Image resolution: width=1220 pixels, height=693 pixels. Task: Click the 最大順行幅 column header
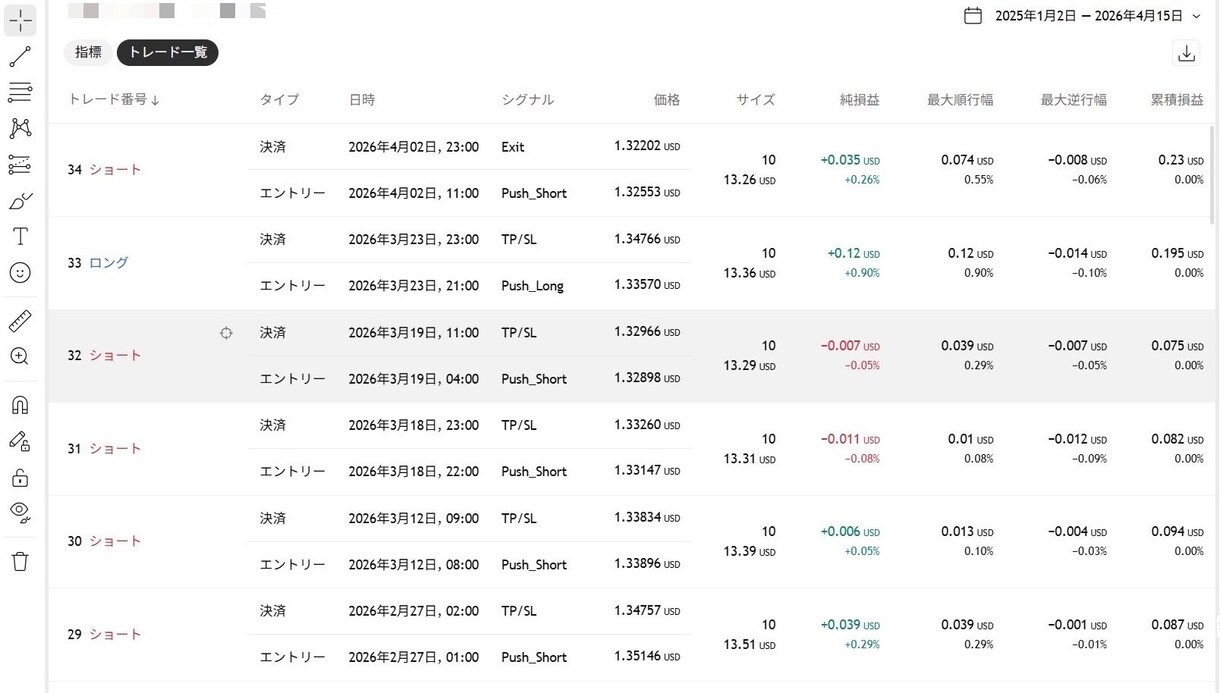(x=960, y=100)
